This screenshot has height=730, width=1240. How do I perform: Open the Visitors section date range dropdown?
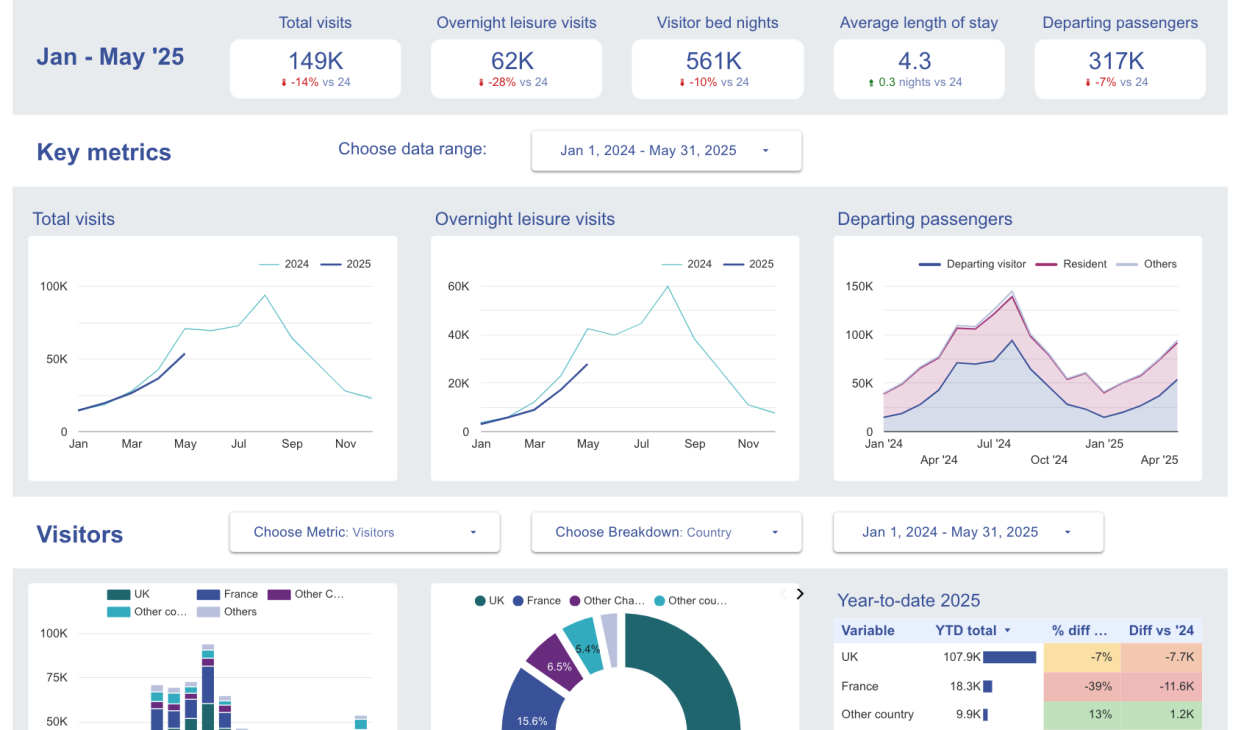click(968, 532)
